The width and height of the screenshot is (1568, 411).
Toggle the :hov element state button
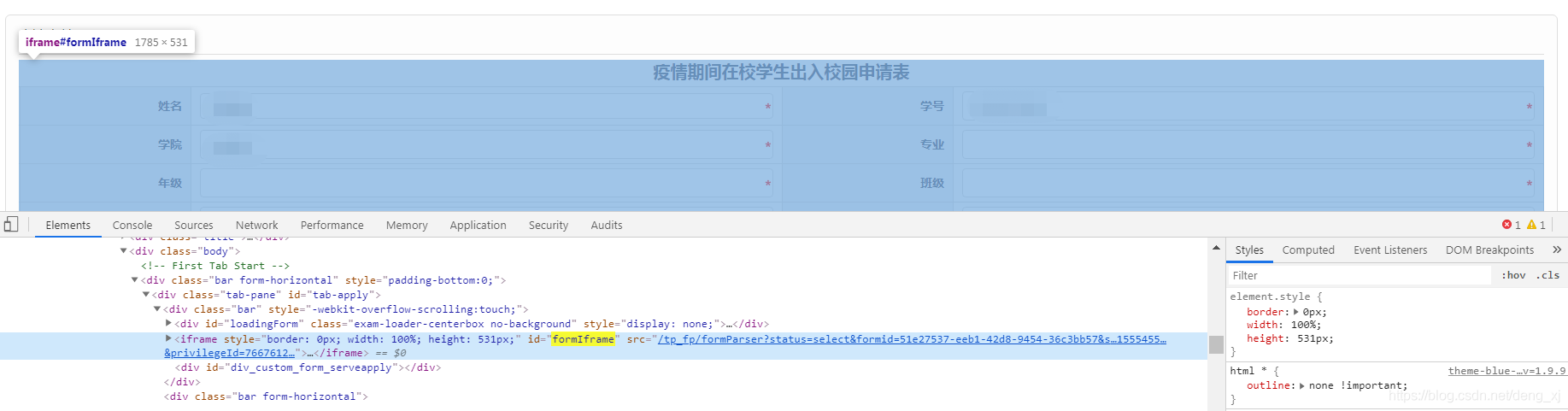click(1513, 275)
